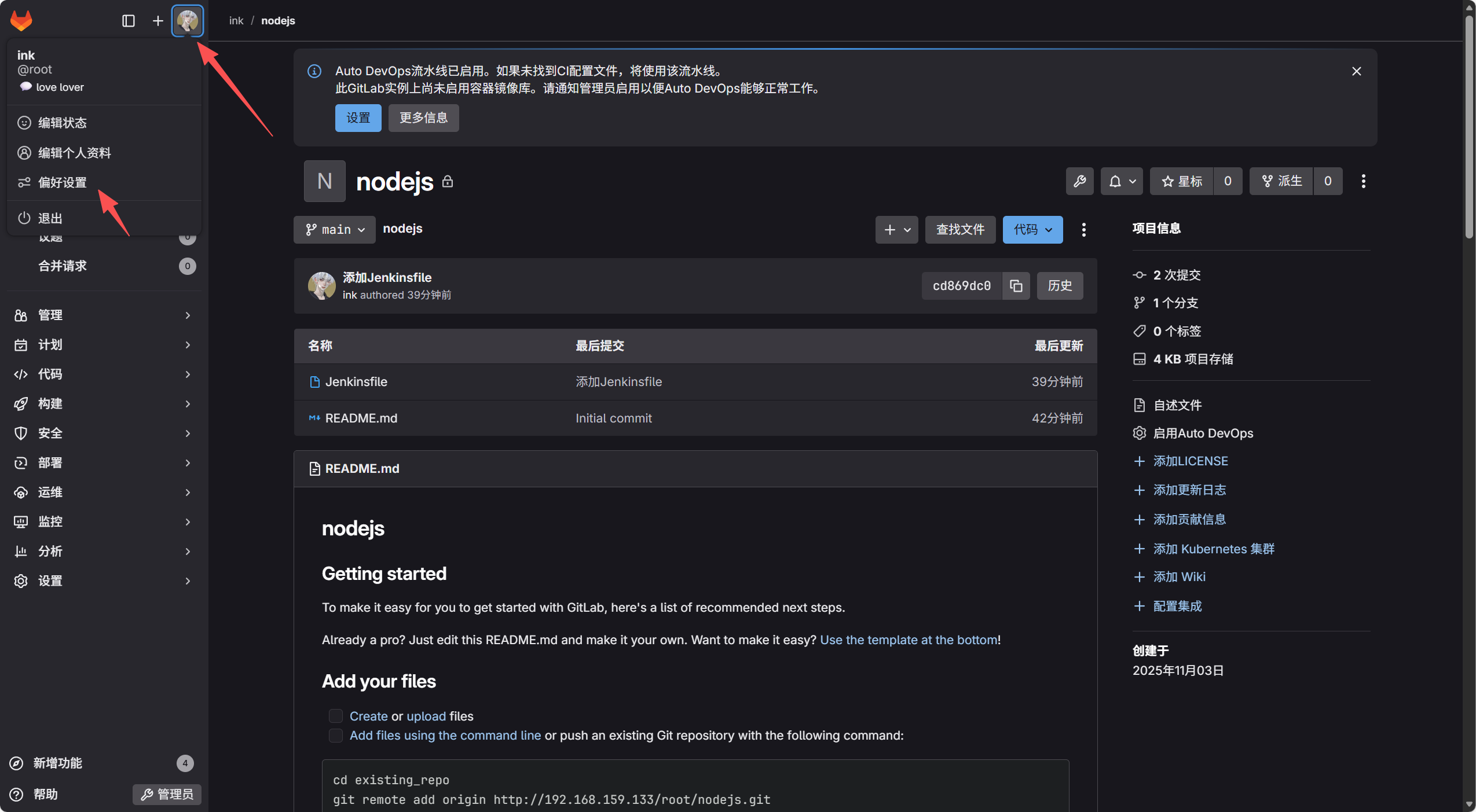The width and height of the screenshot is (1476, 812).
Task: Choose 退出 from the user menu
Action: pyautogui.click(x=50, y=218)
